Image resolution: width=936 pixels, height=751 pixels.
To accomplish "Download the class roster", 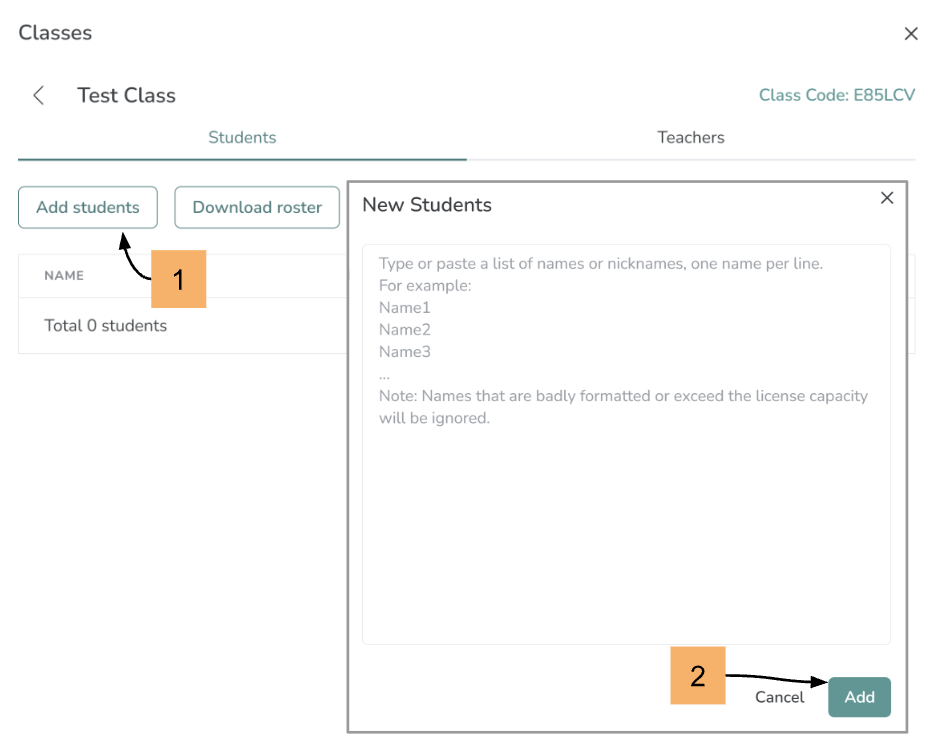I will [x=257, y=208].
